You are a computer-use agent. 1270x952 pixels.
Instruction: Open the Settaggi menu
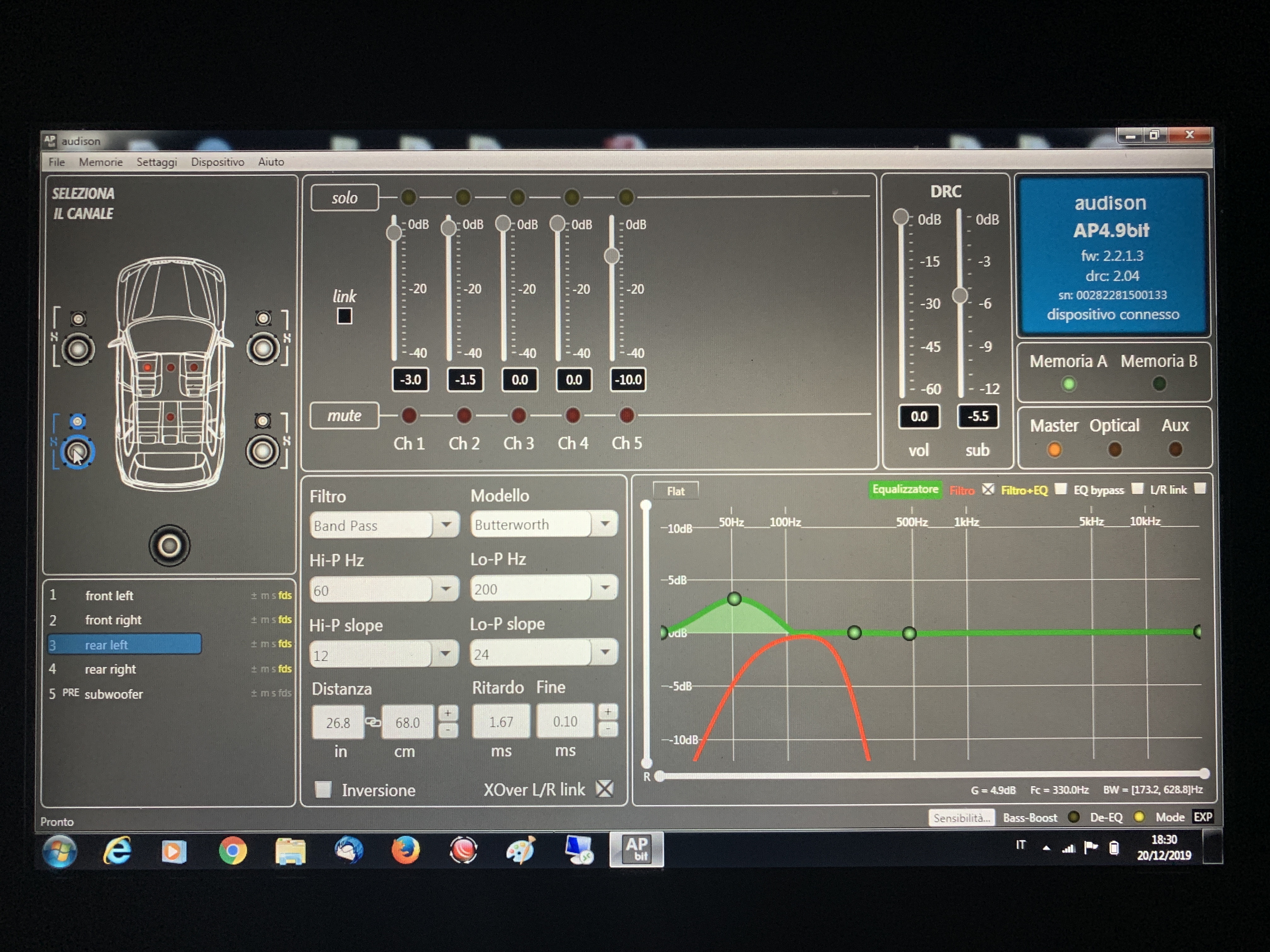point(157,162)
